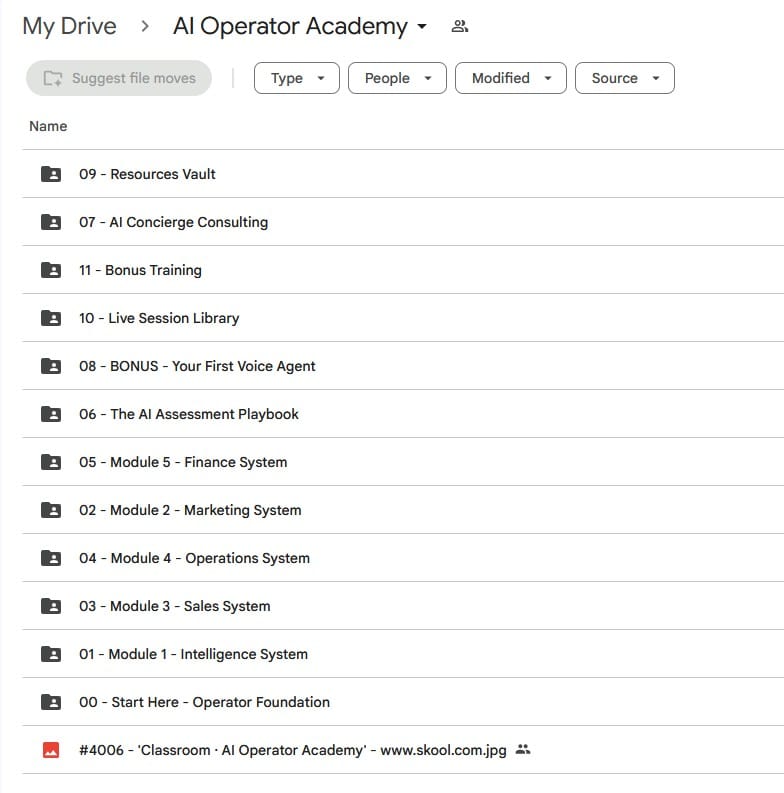Click the folder icon beside 11 - Bonus Training
This screenshot has height=793, width=784.
pos(51,270)
